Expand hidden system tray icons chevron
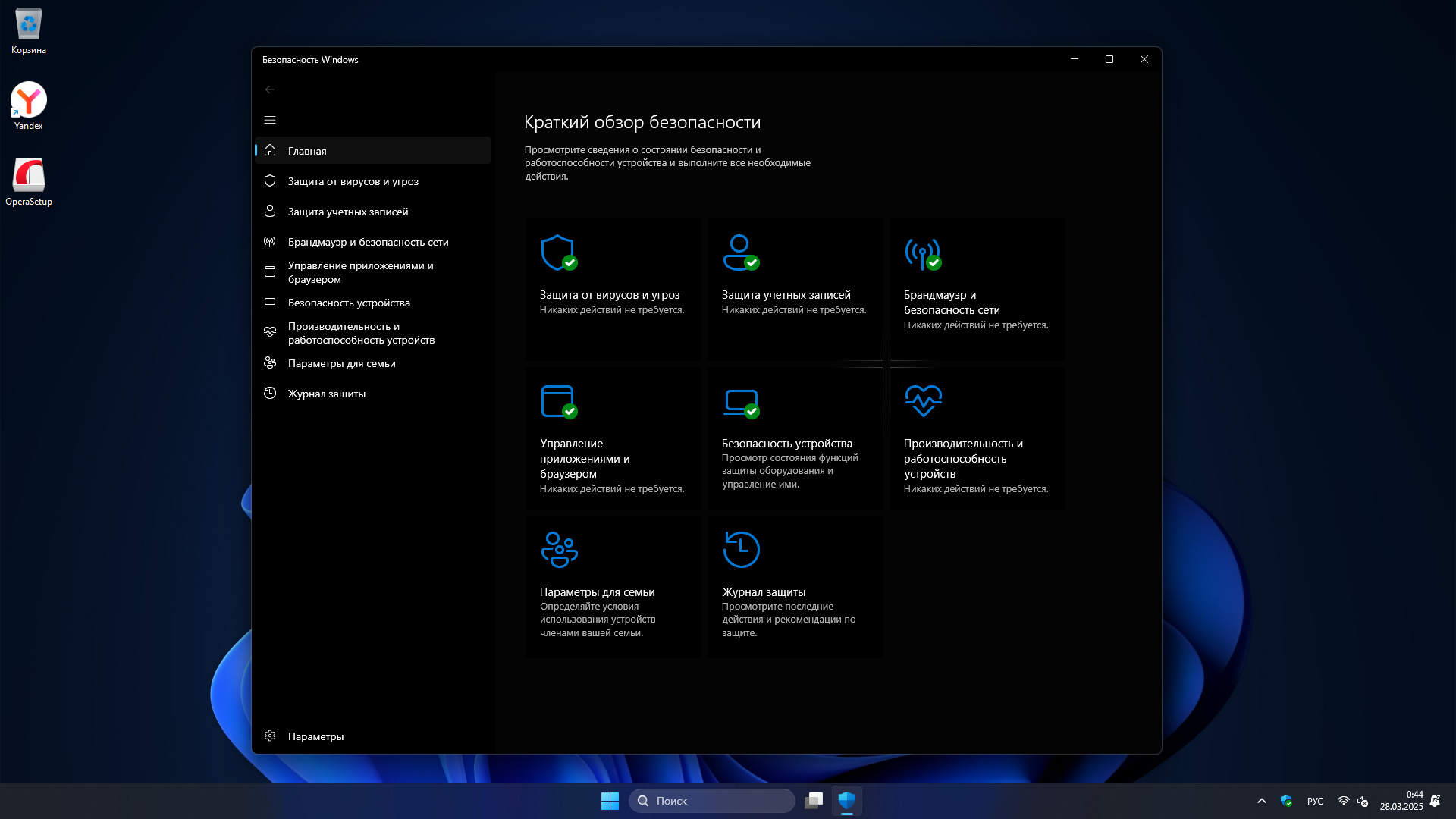1456x819 pixels. (1262, 801)
